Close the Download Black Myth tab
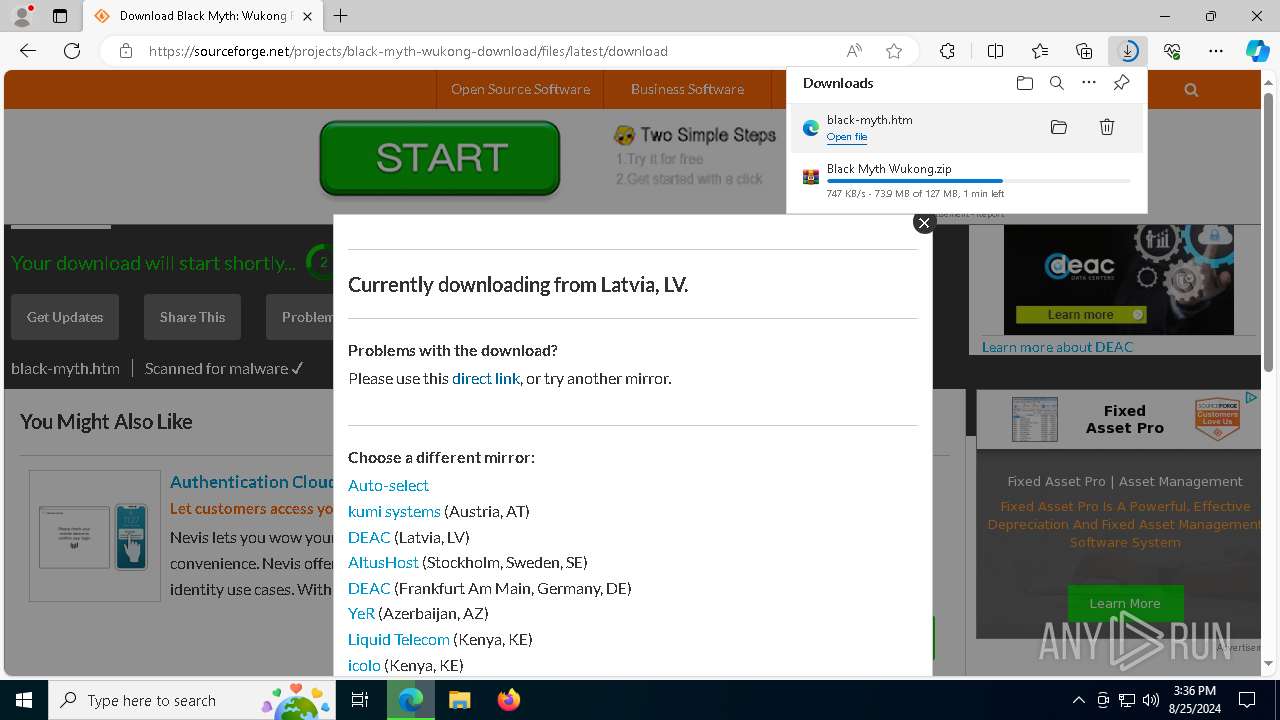Image resolution: width=1280 pixels, height=720 pixels. point(307,16)
